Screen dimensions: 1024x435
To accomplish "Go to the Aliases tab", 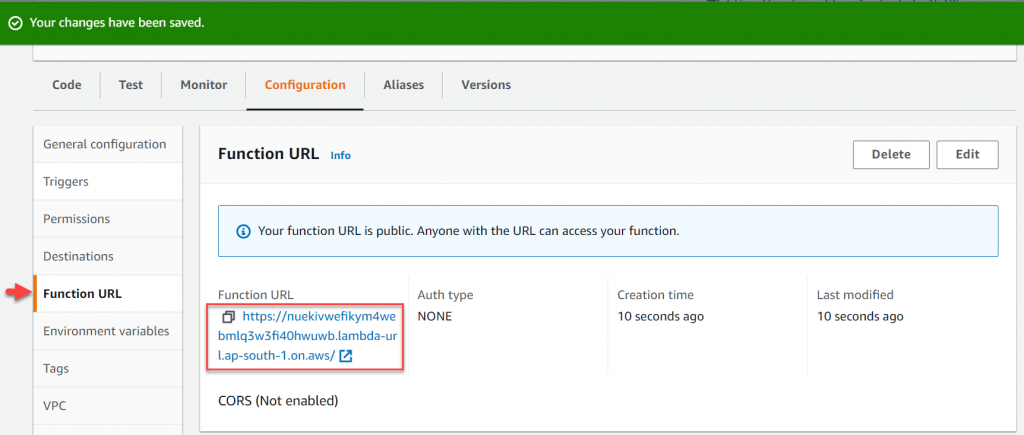I will (x=404, y=85).
